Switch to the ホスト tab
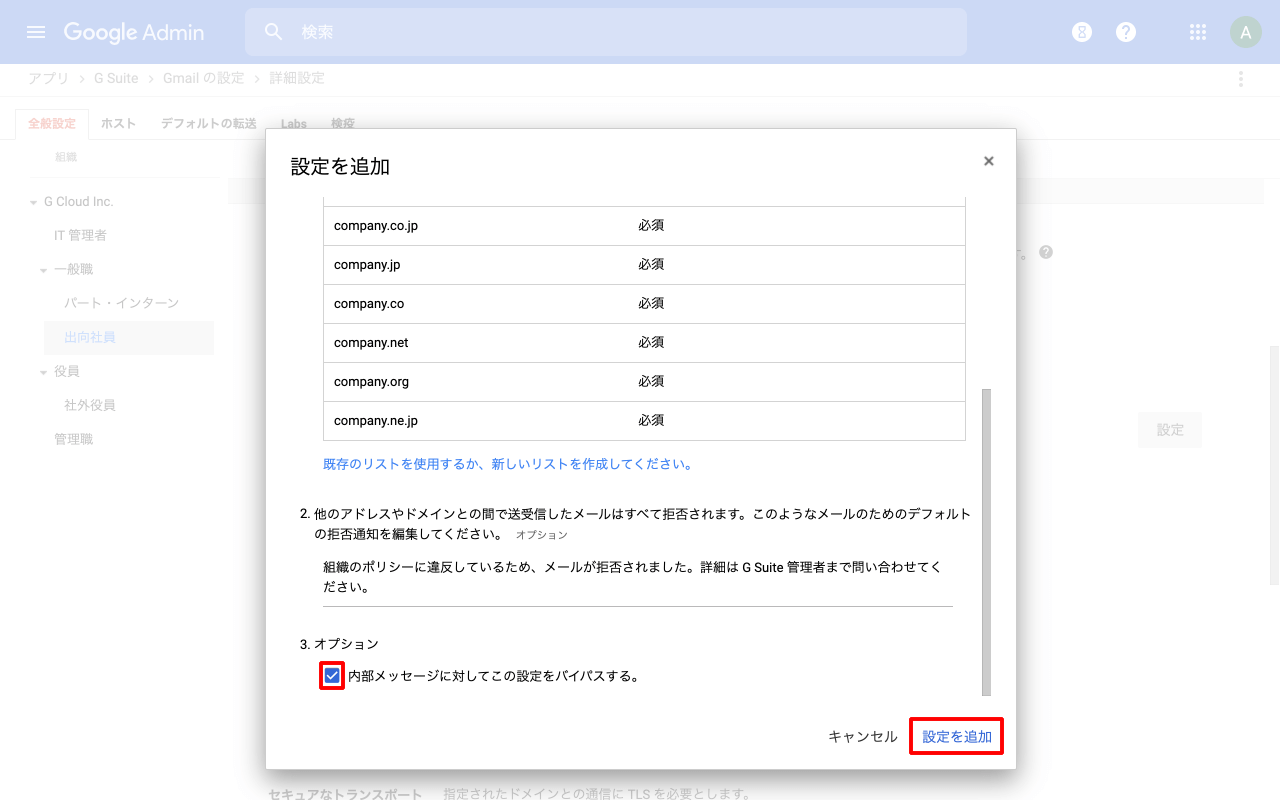 (118, 124)
